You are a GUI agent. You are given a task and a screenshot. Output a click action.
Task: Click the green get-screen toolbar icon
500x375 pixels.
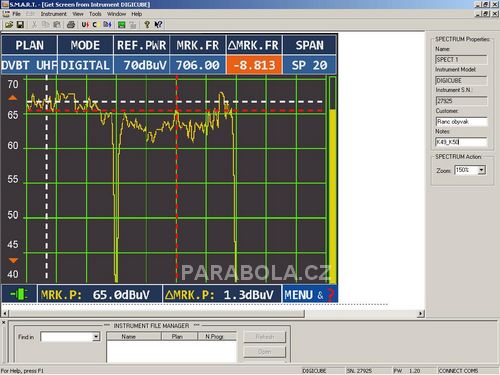(122, 25)
